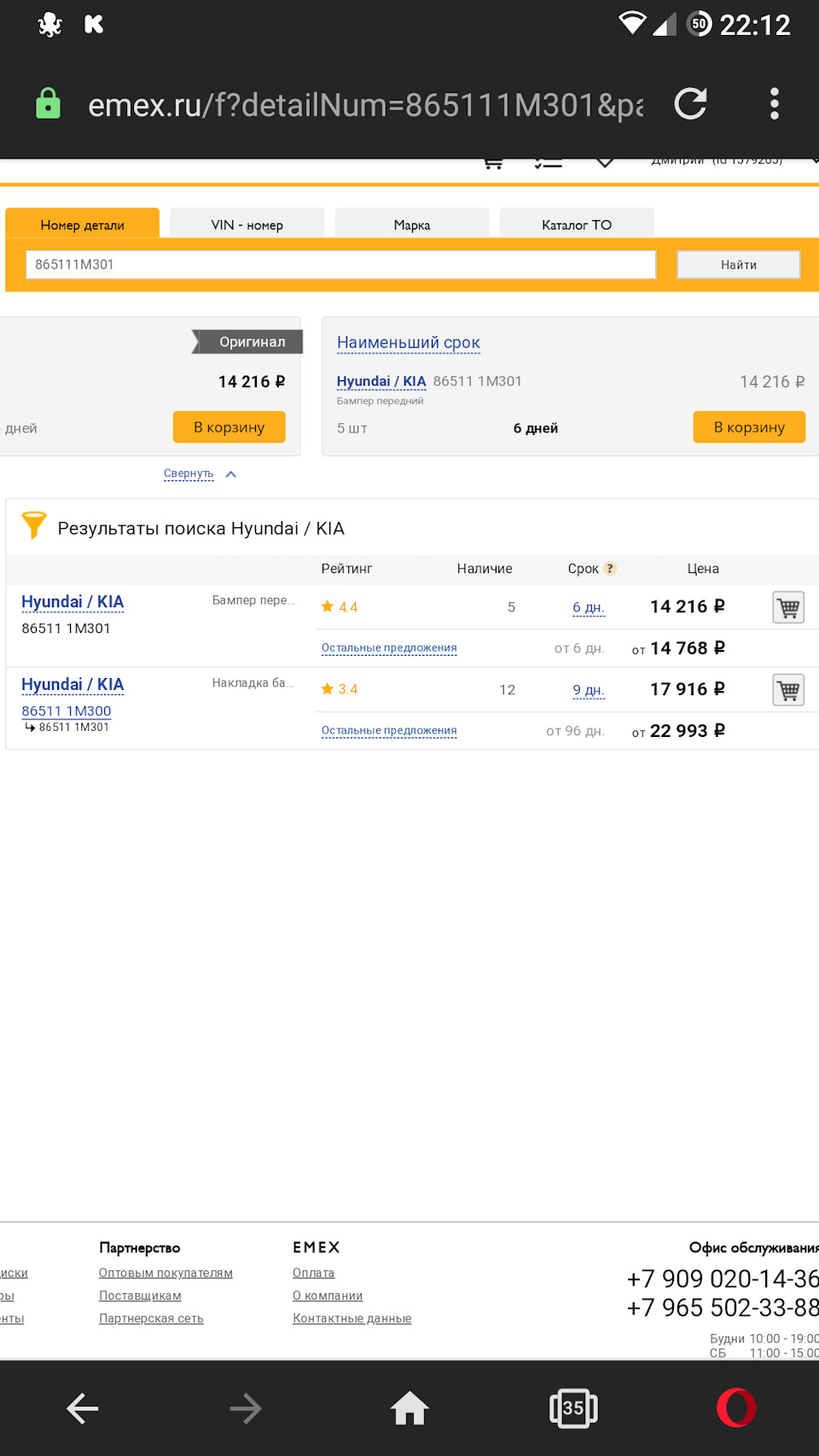Open the browser three-dot menu
This screenshot has width=819, height=1456.
pyautogui.click(x=774, y=104)
